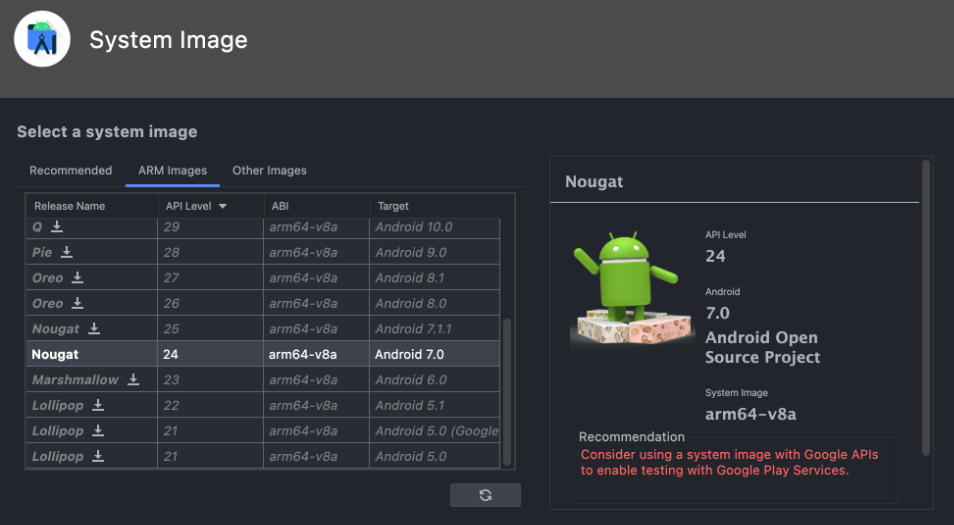Download the last Lollipop API 21 image
Screen dimensions: 954x525
point(98,456)
